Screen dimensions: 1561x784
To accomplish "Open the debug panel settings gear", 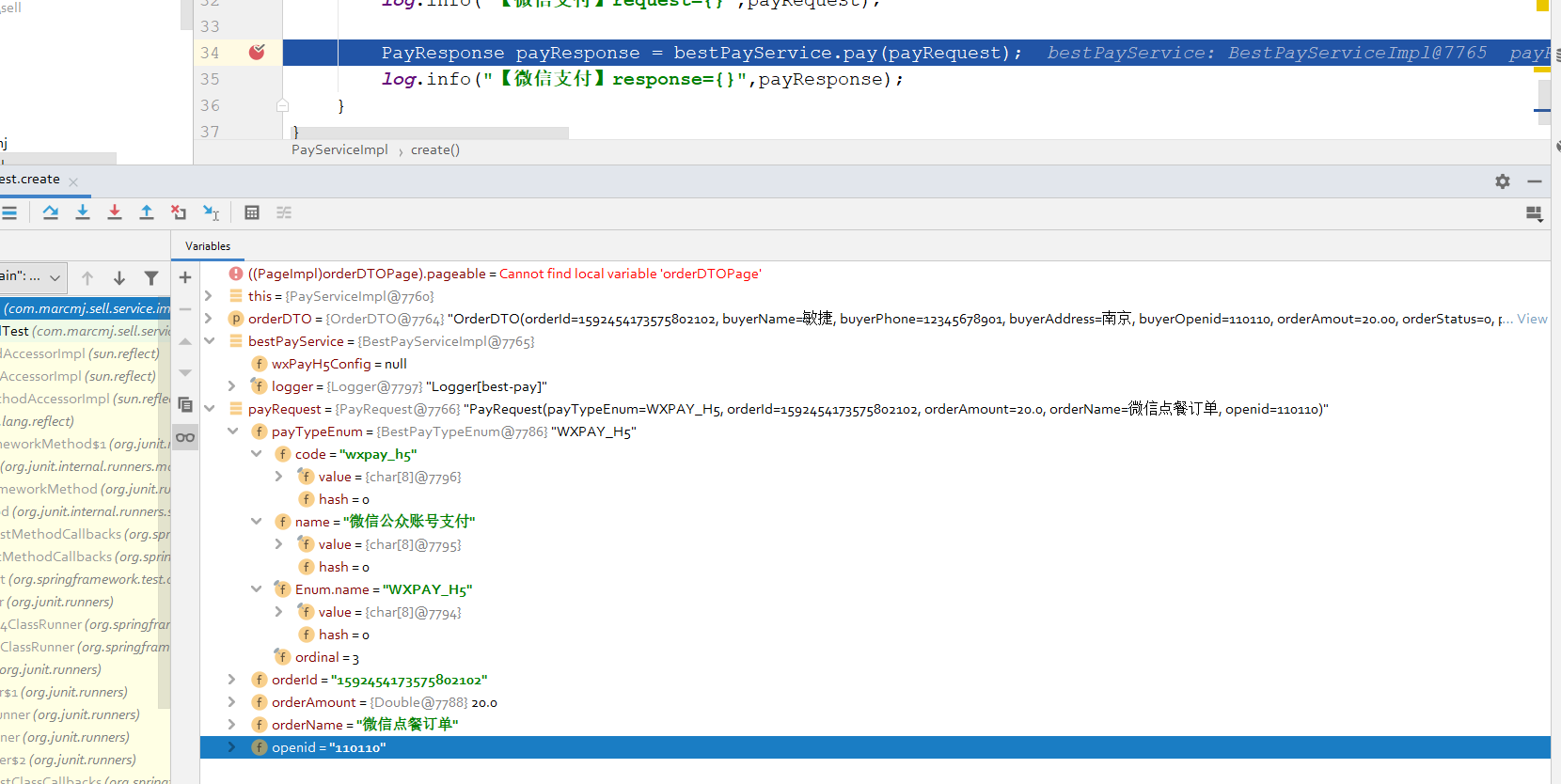I will pos(1503,181).
